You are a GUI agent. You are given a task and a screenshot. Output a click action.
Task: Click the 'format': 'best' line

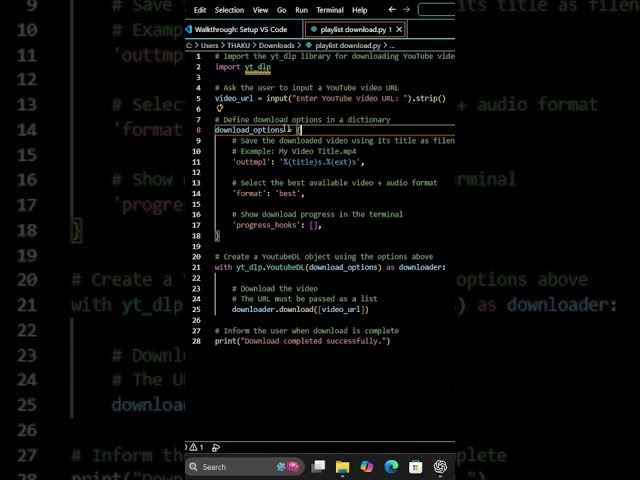click(268, 193)
